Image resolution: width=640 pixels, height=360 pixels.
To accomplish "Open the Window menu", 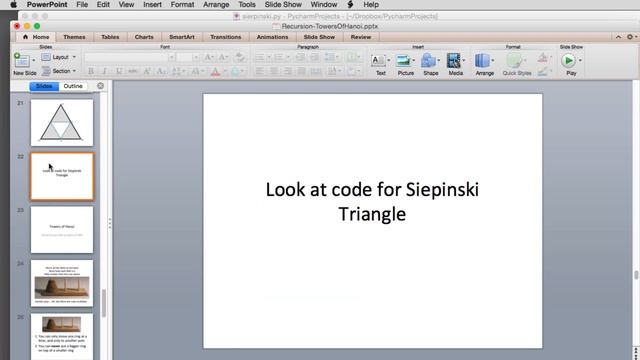I will tap(324, 4).
